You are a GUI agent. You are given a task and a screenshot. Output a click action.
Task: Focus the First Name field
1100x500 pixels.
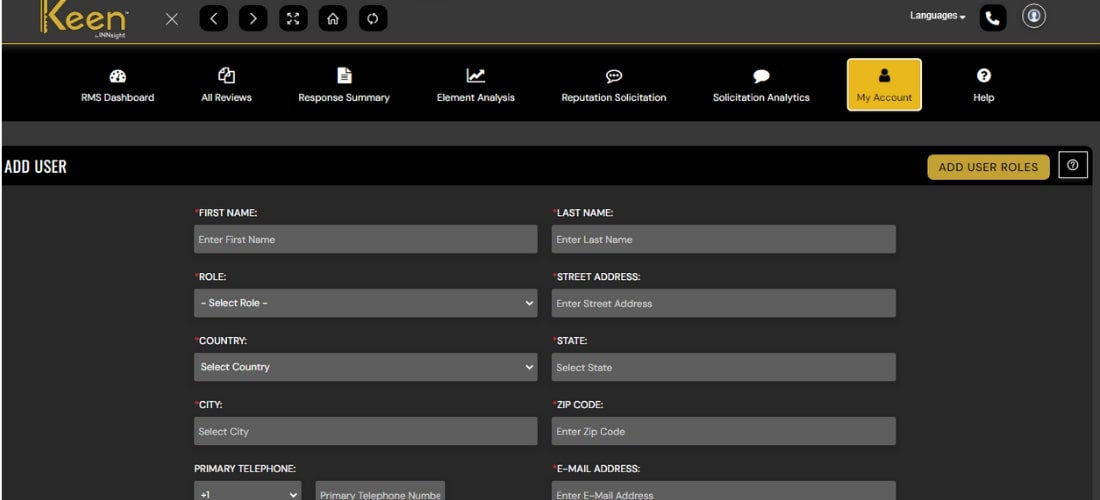click(x=365, y=239)
